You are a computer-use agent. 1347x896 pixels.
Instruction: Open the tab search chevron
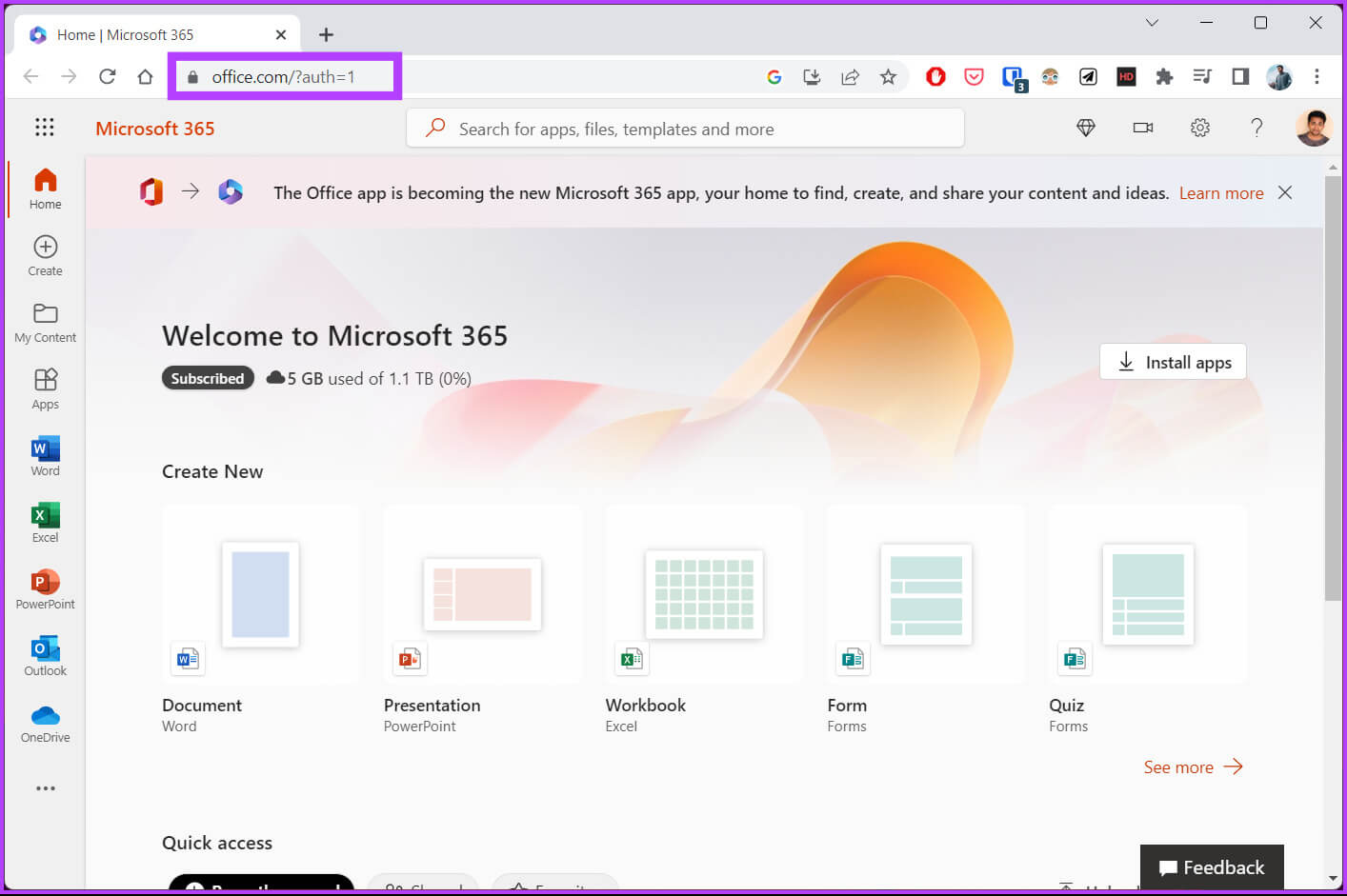coord(1152,23)
